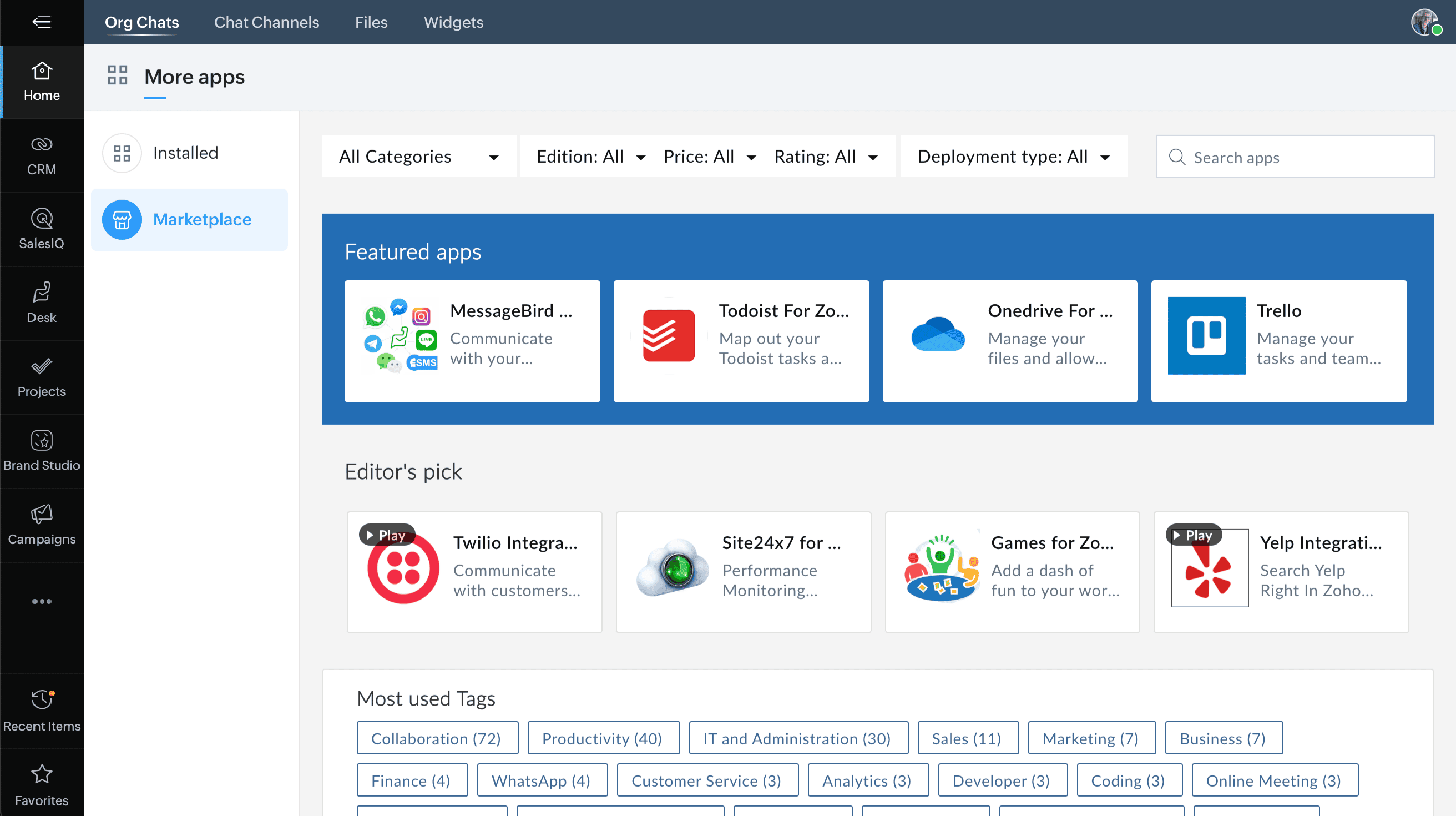1456x816 pixels.
Task: Collapse the left sidebar with the arrow icon
Action: point(41,22)
